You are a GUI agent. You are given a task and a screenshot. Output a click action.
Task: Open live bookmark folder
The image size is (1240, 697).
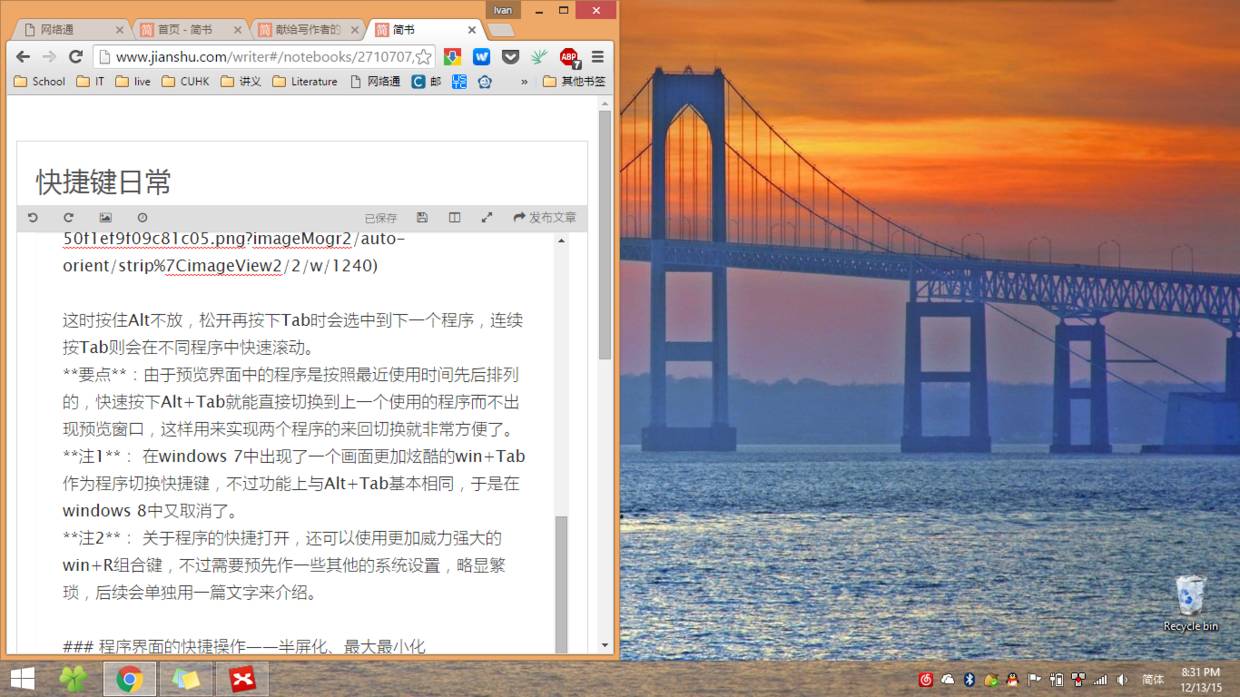[133, 81]
